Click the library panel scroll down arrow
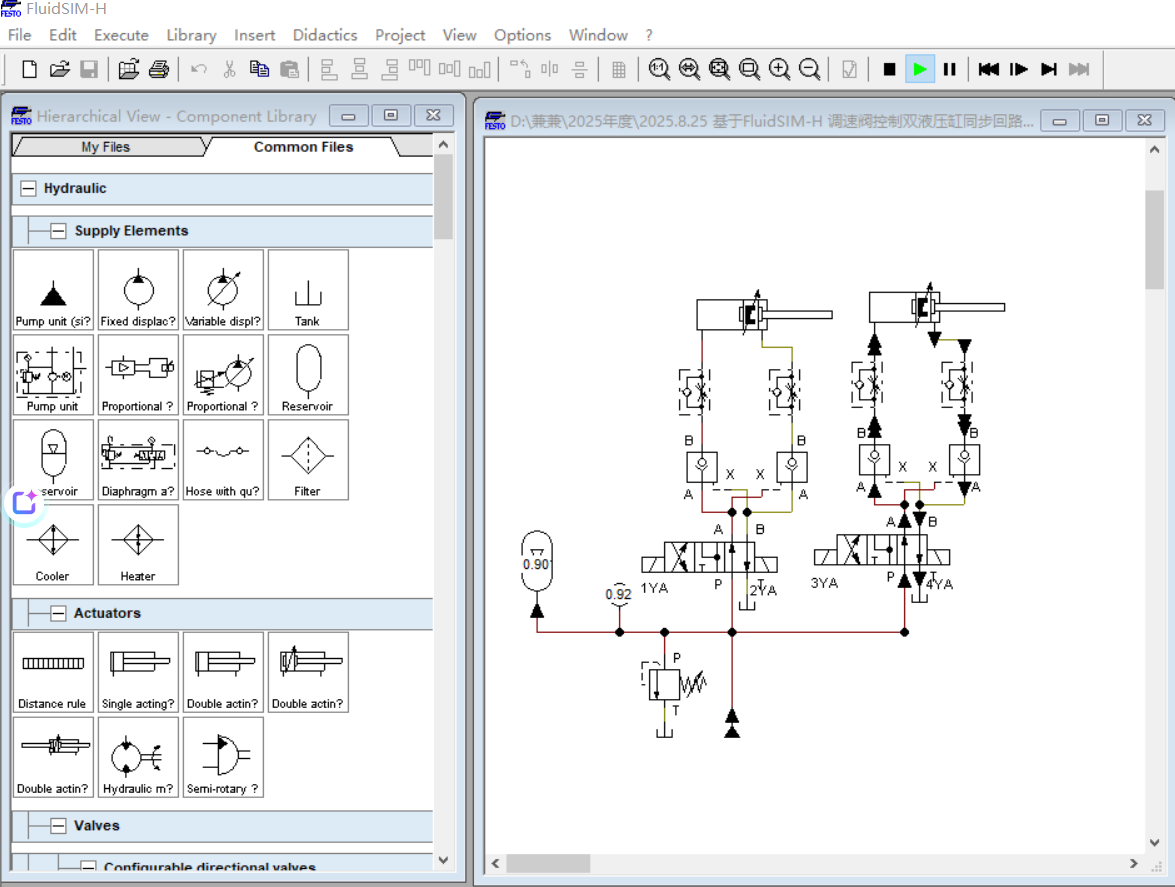Viewport: 1175px width, 887px height. click(444, 859)
